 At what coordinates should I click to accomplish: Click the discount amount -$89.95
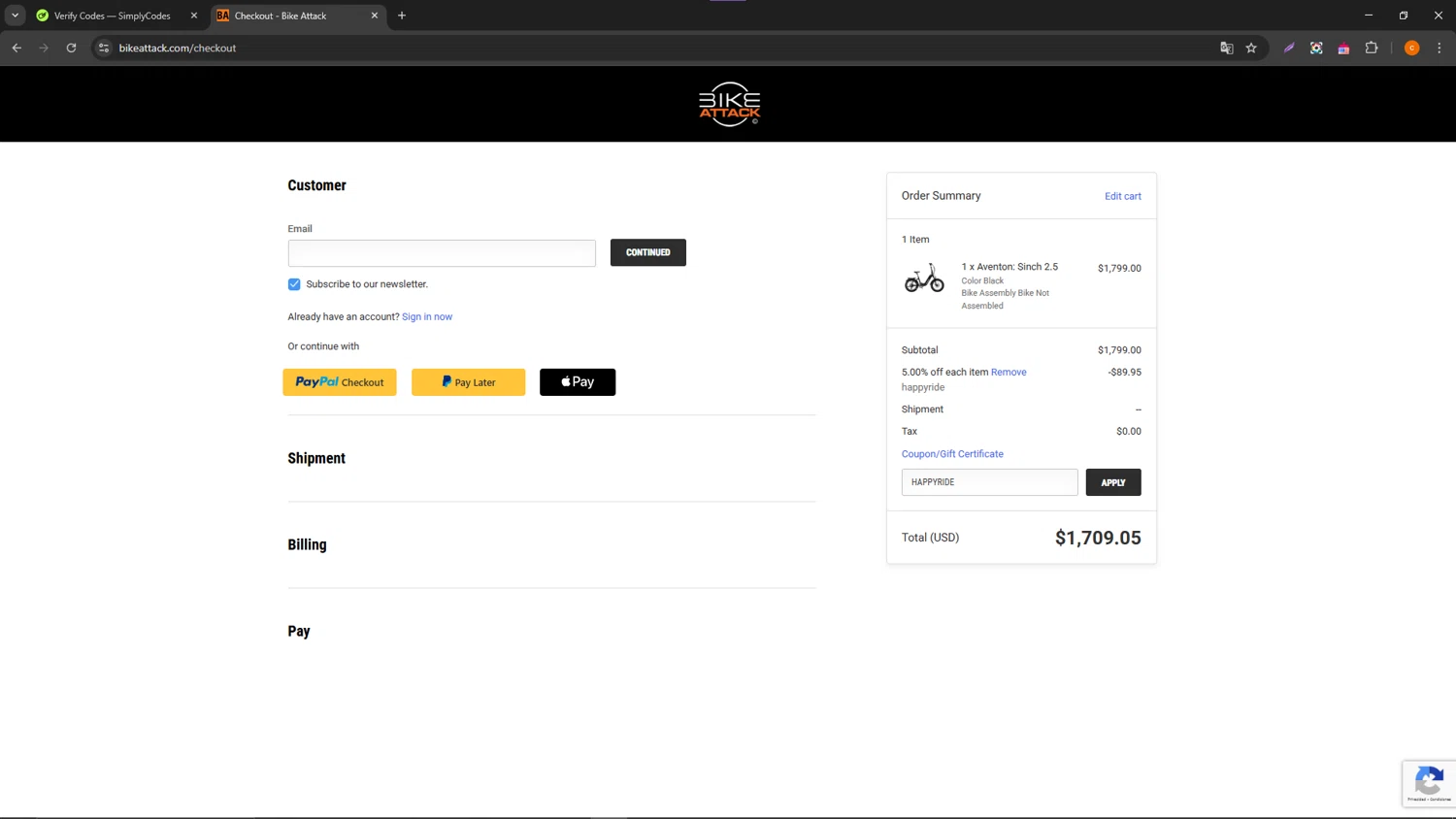pyautogui.click(x=1124, y=372)
